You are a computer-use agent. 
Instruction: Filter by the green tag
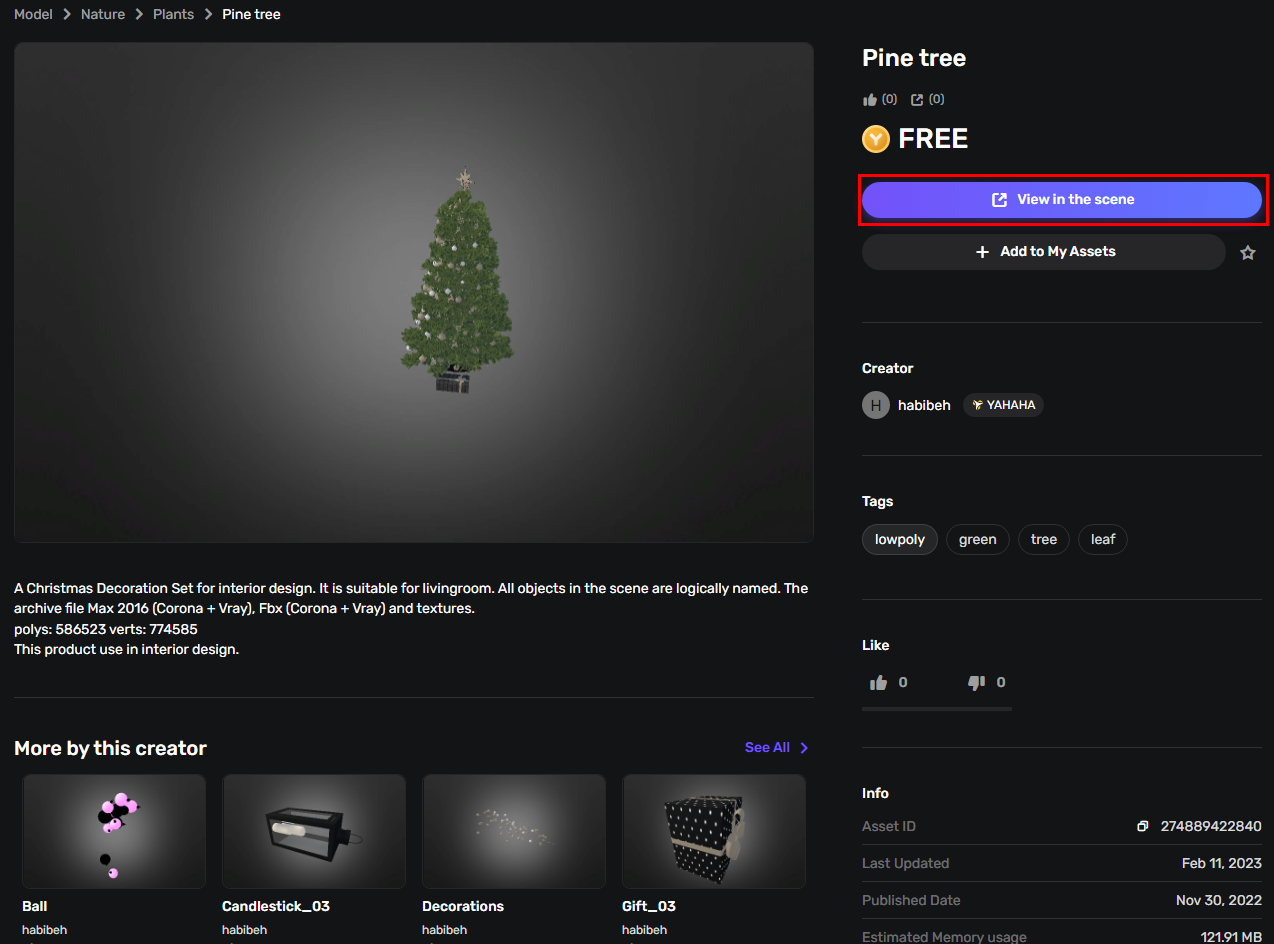tap(977, 540)
